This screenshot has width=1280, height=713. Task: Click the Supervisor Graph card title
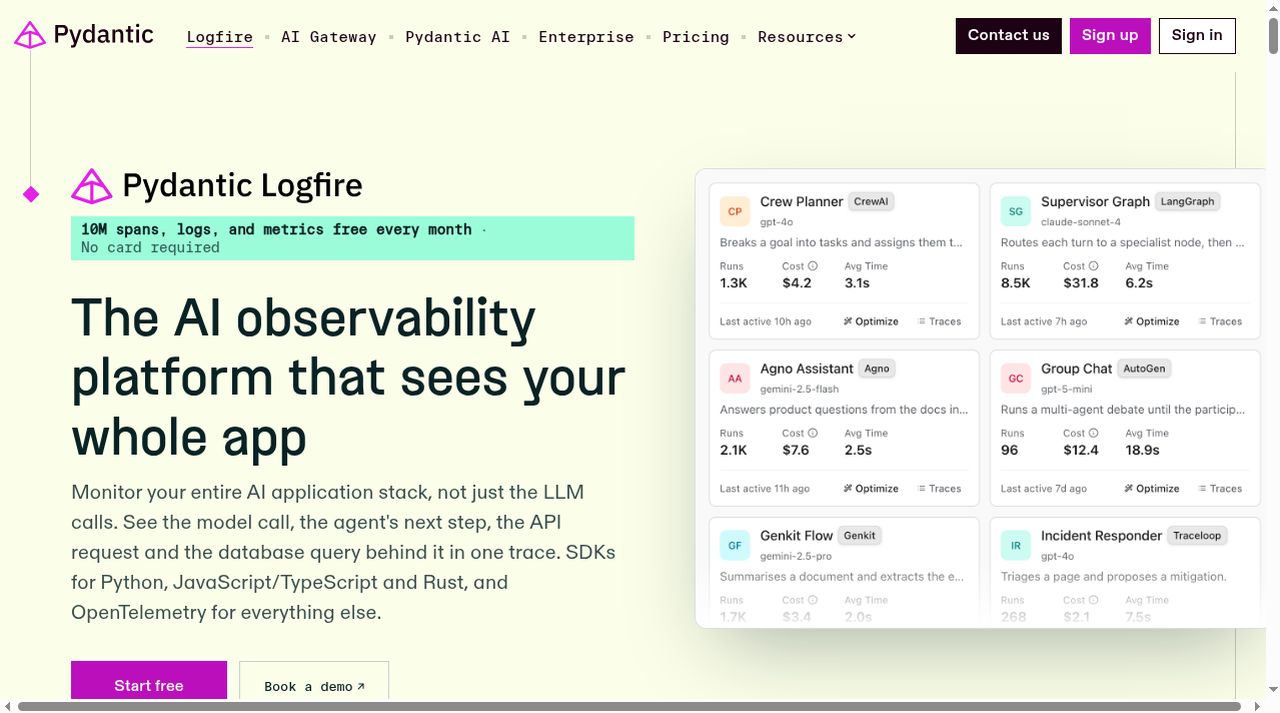(1095, 201)
